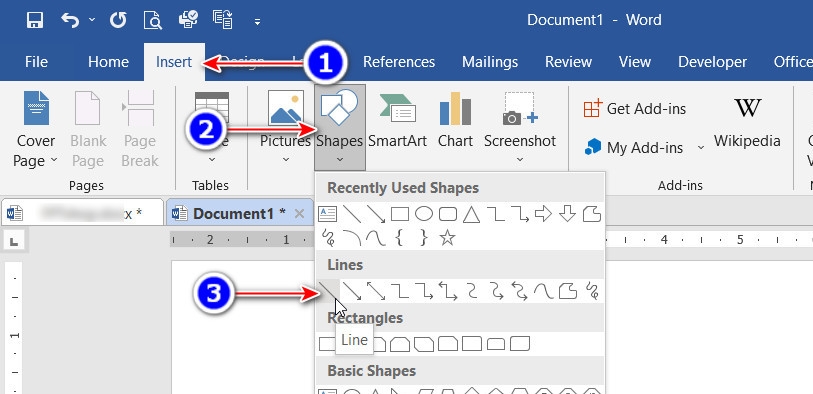Pick the oval shape in recently used shapes
Screen dimensions: 813x394
(424, 214)
